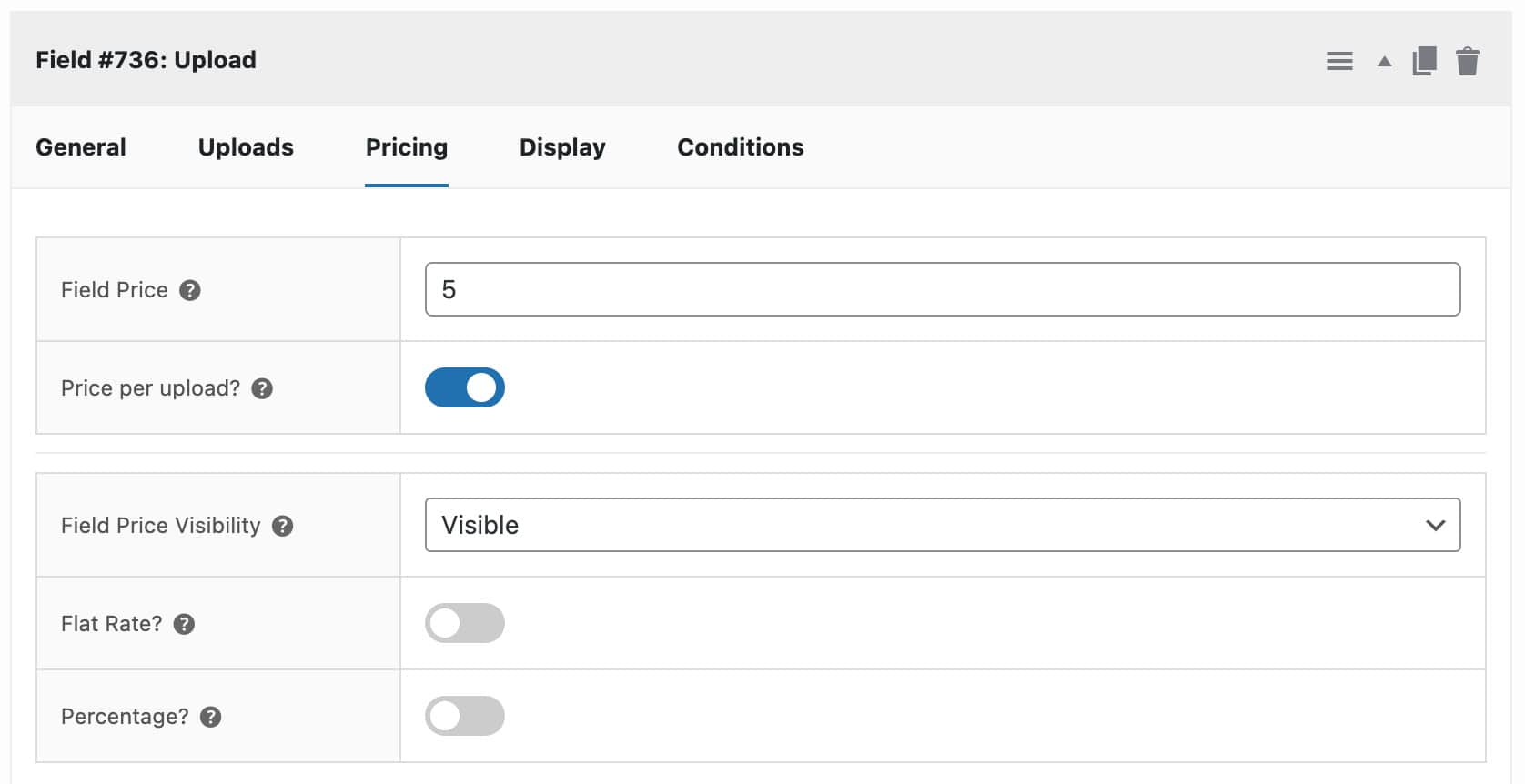Duplicate Field #736 using the copy icon
1525x784 pixels.
(1424, 60)
